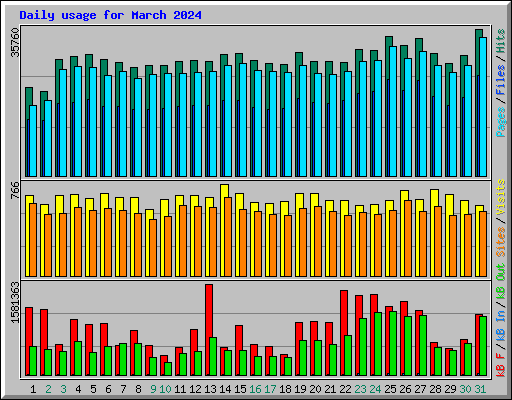The width and height of the screenshot is (512, 400).
Task: Click day label 10 on x-axis
Action: [x=165, y=389]
